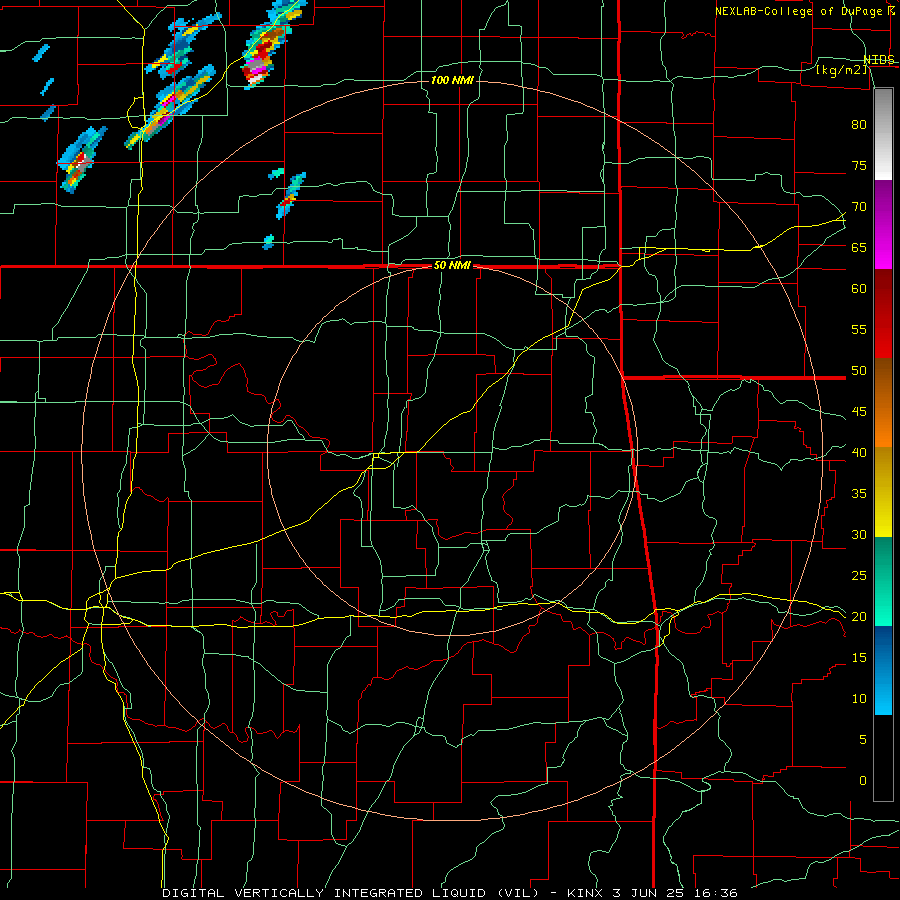Pick the bright yellow segment of the color bar
This screenshot has width=900, height=900.
(x=883, y=492)
